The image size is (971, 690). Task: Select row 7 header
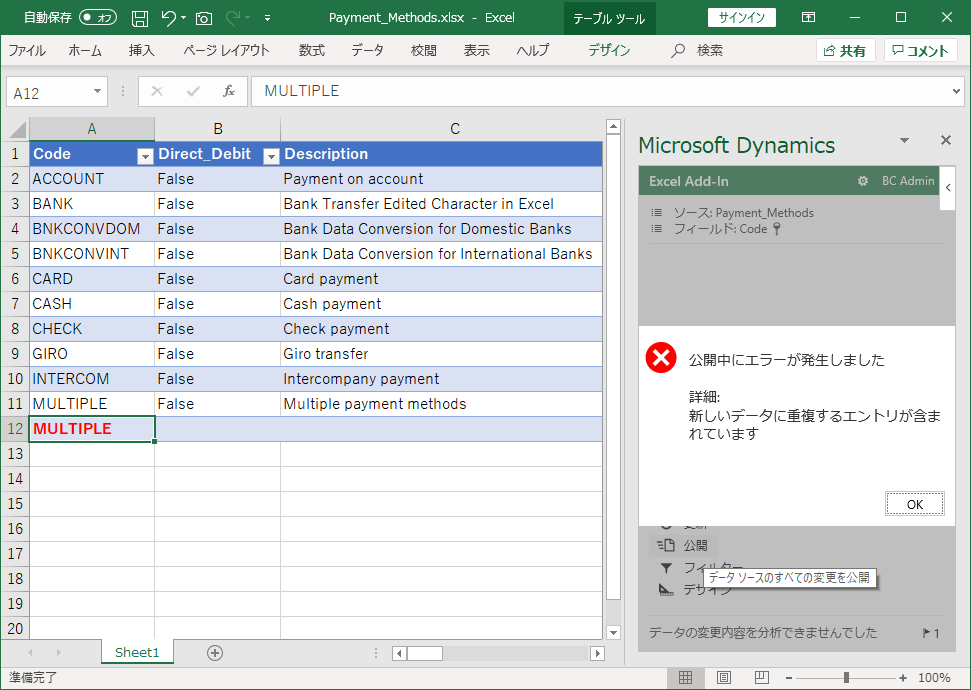[15, 304]
